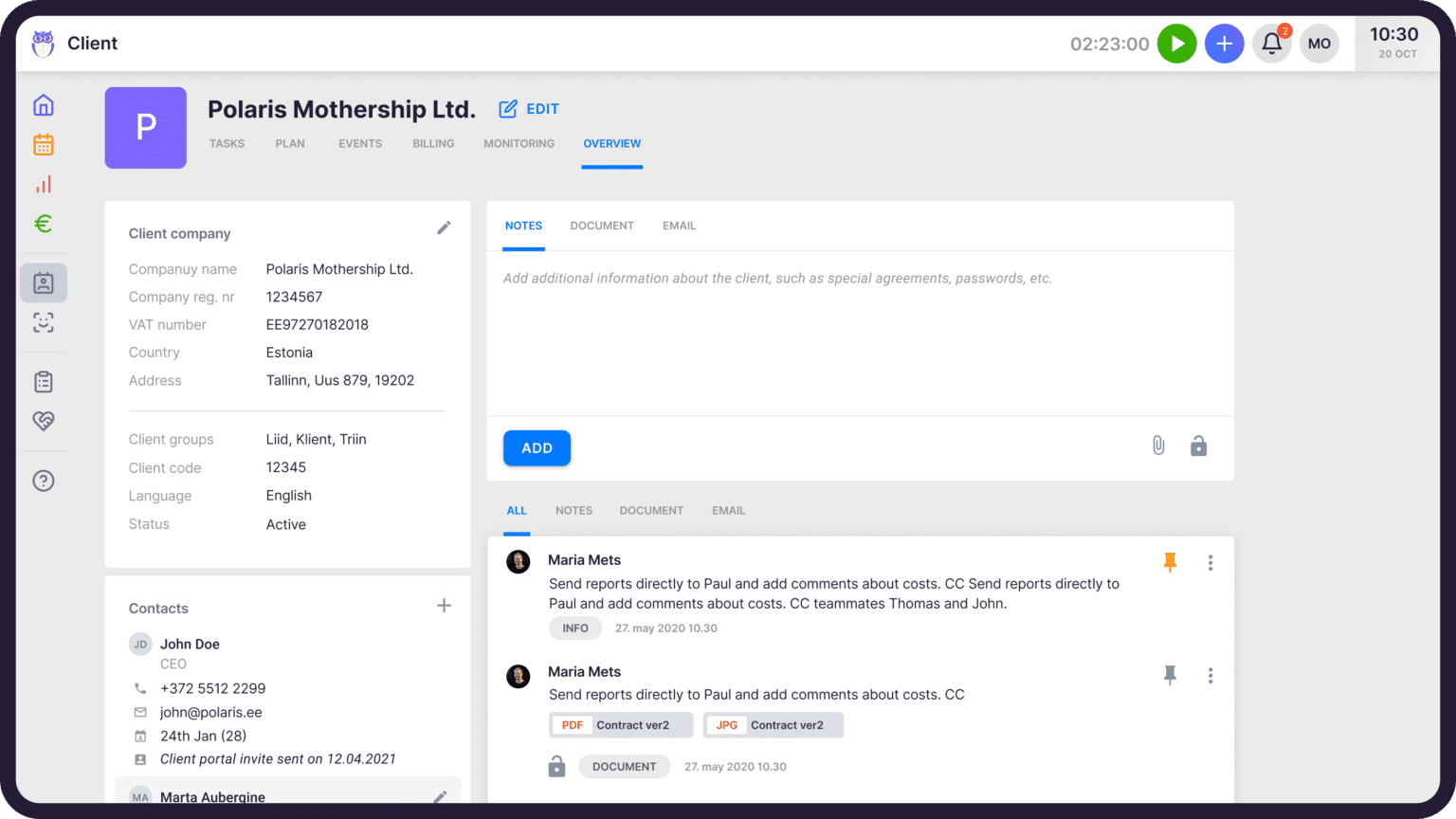The width and height of the screenshot is (1456, 819).
Task: Click the INFO tag on first note
Action: click(x=575, y=628)
